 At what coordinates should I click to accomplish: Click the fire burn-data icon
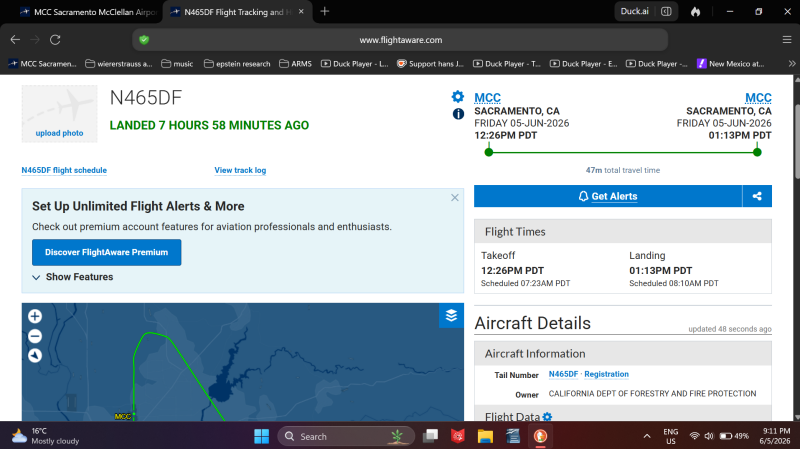pos(695,12)
